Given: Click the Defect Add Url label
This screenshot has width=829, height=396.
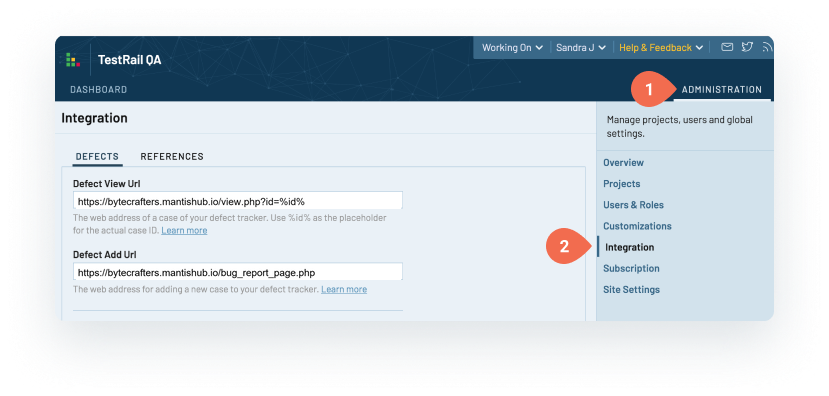Looking at the screenshot, I should pos(105,254).
